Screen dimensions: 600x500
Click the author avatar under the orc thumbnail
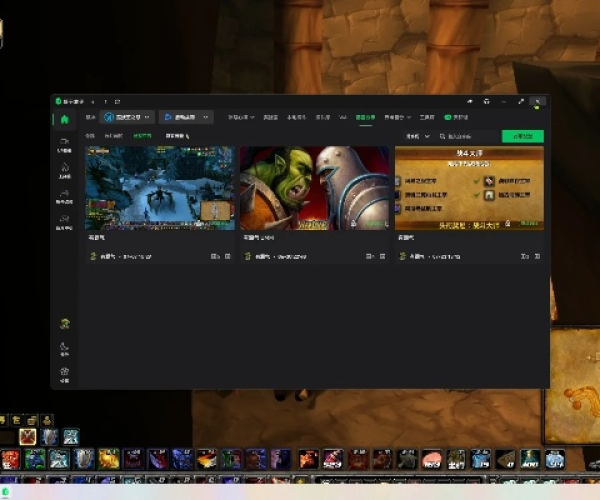click(248, 256)
